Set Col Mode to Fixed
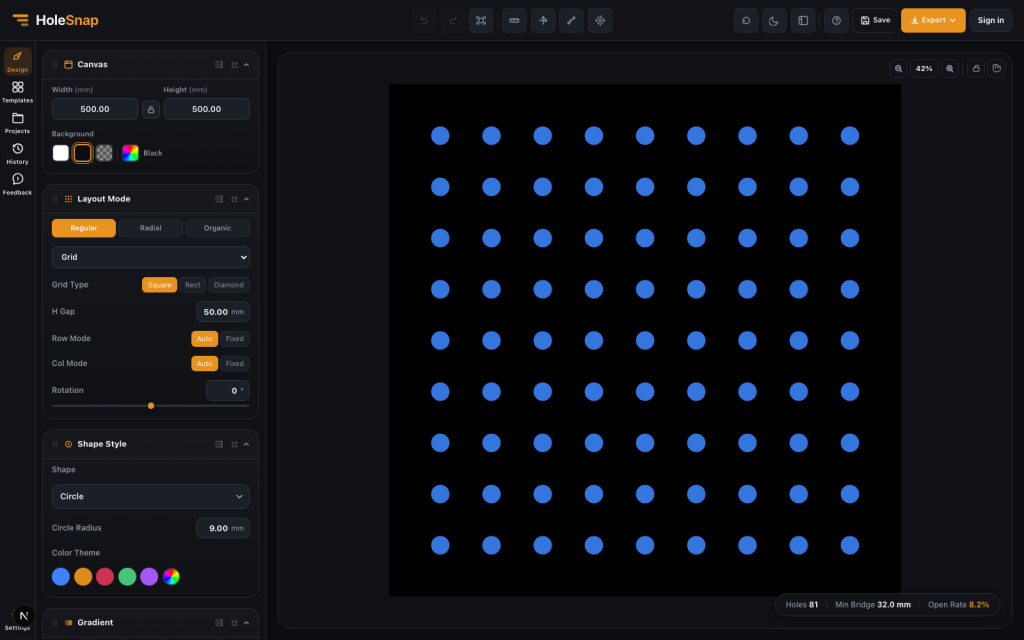The image size is (1024, 640). (x=234, y=363)
